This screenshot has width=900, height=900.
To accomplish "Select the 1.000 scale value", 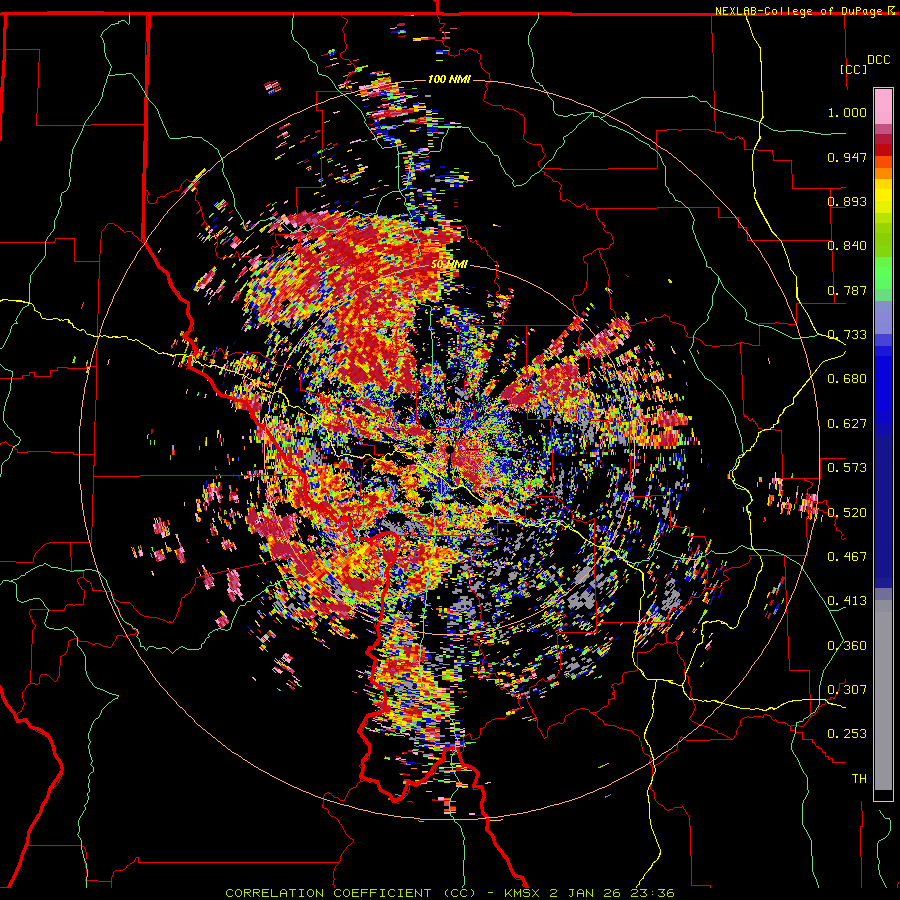I will [847, 112].
